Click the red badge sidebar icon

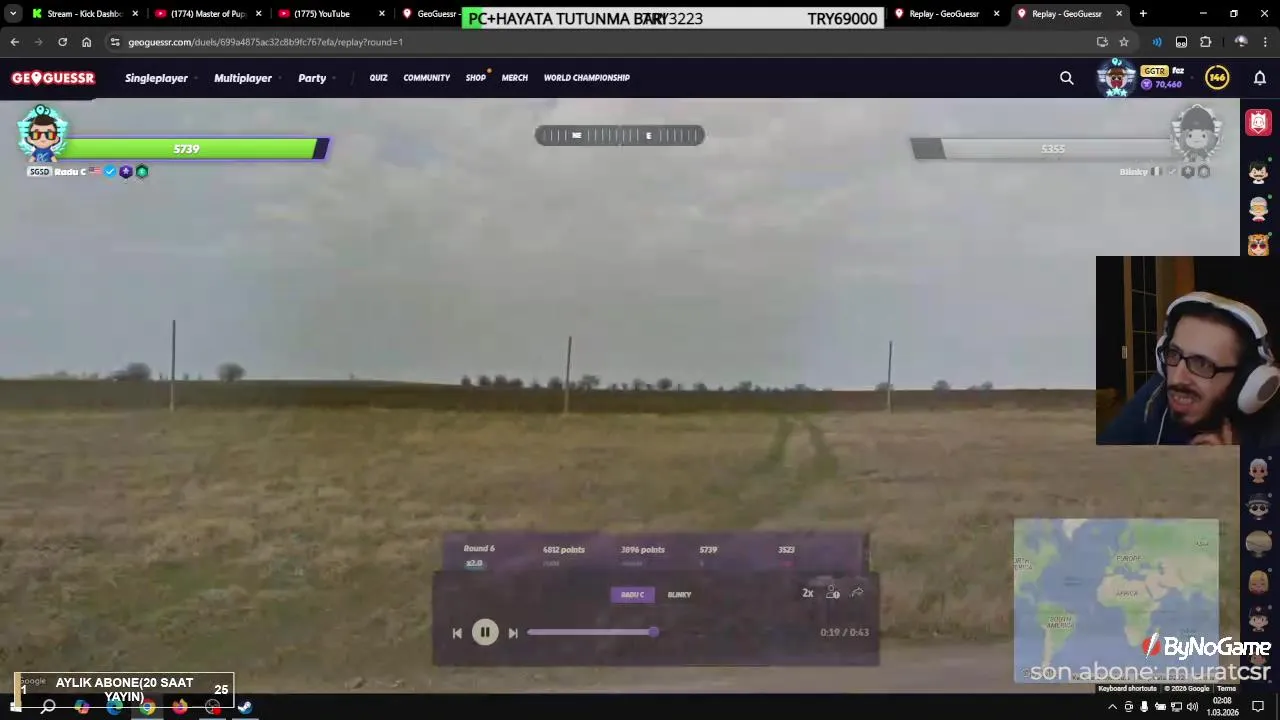1258,123
